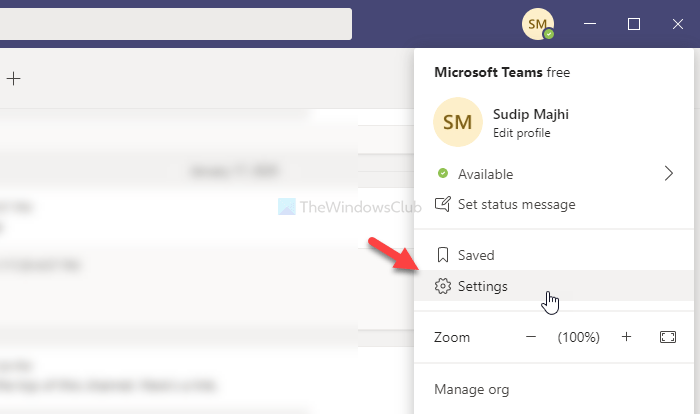Image resolution: width=700 pixels, height=414 pixels.
Task: Open Settings from the profile menu
Action: click(554, 286)
